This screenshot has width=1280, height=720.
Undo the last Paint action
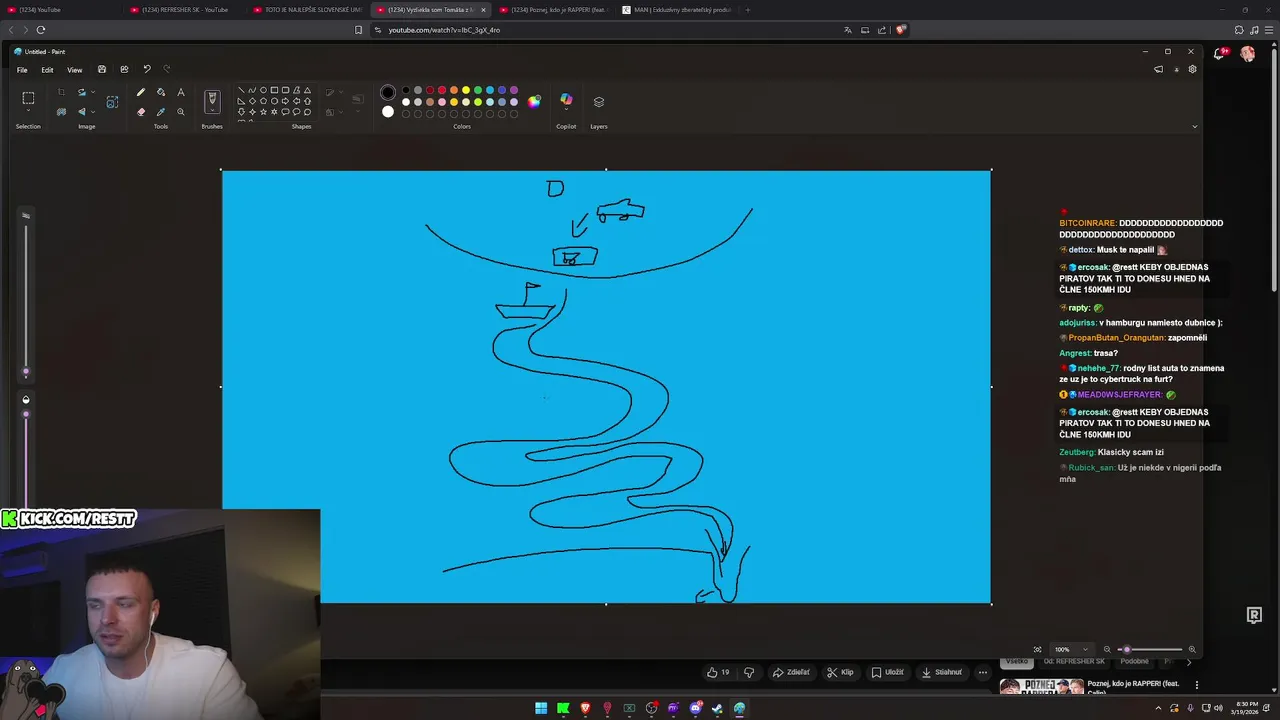(147, 70)
